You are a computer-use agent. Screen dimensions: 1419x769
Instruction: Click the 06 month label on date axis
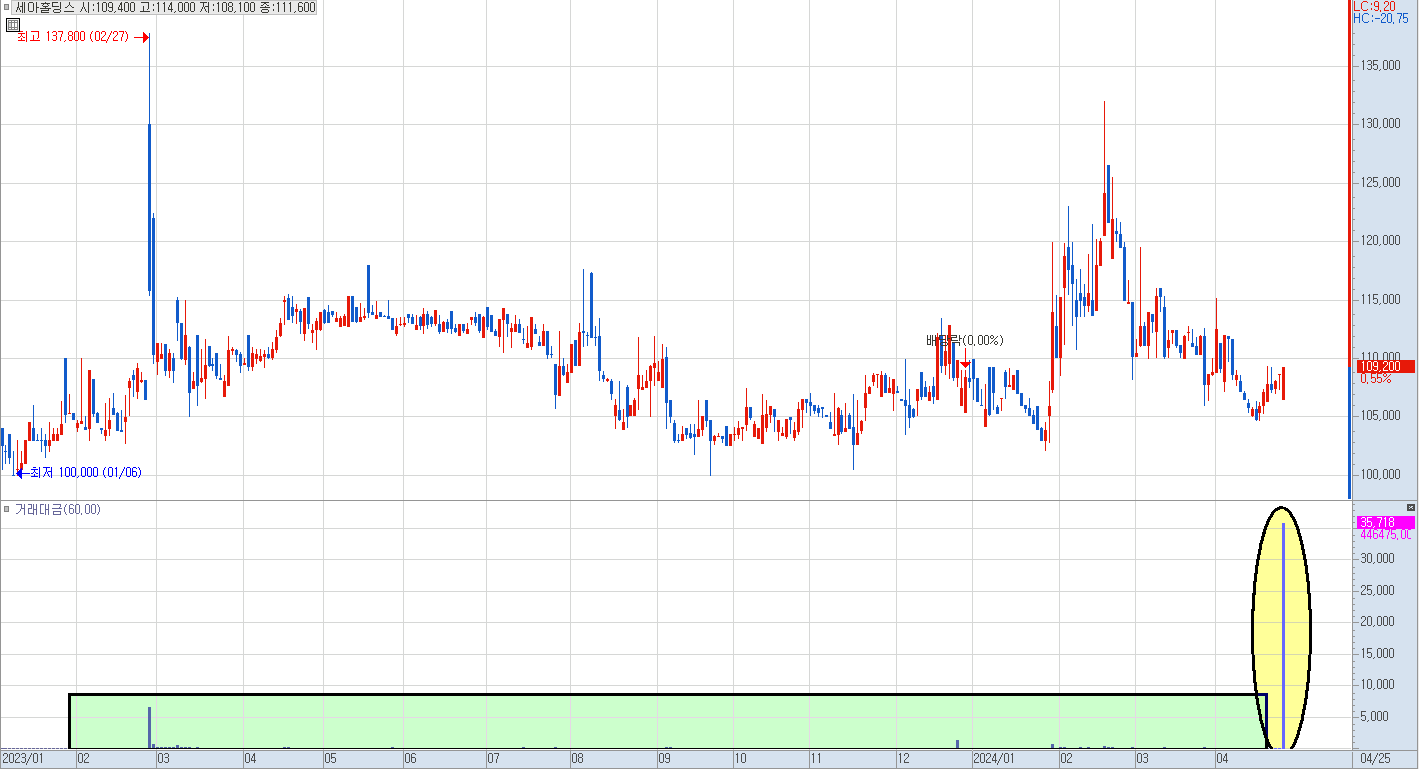(x=410, y=760)
